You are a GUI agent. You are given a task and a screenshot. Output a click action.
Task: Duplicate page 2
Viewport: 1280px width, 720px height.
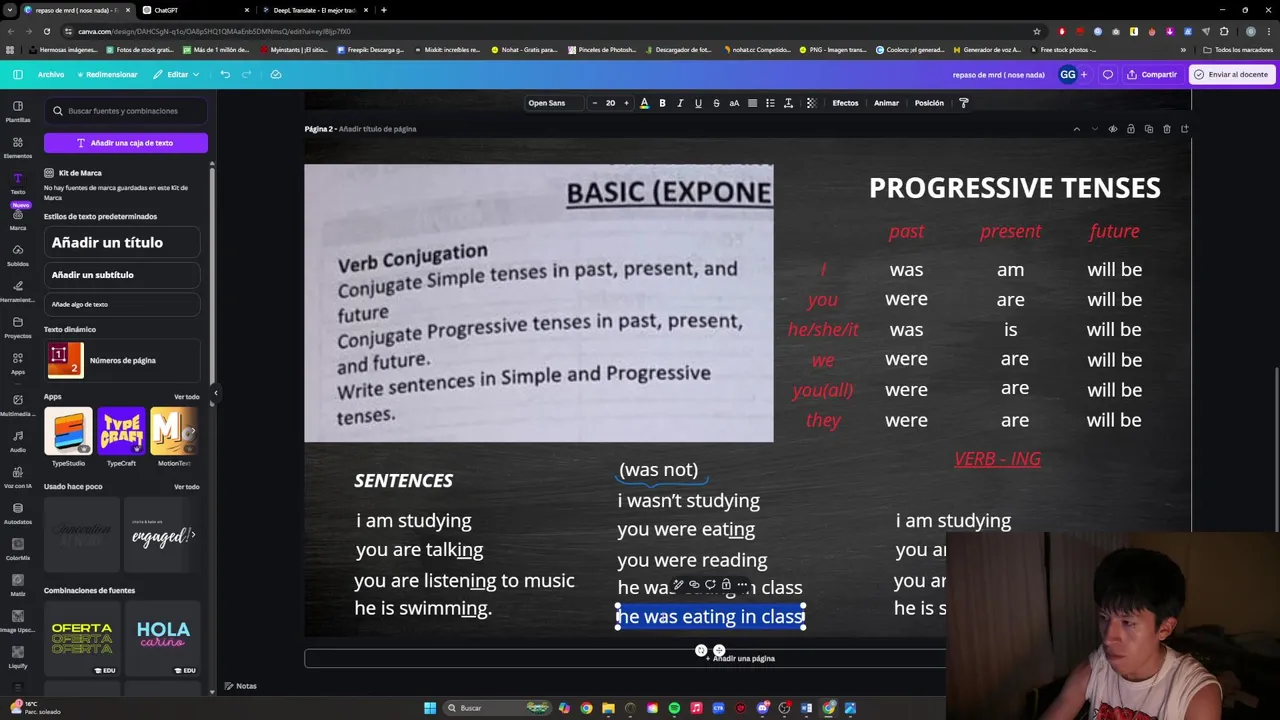pos(1149,129)
